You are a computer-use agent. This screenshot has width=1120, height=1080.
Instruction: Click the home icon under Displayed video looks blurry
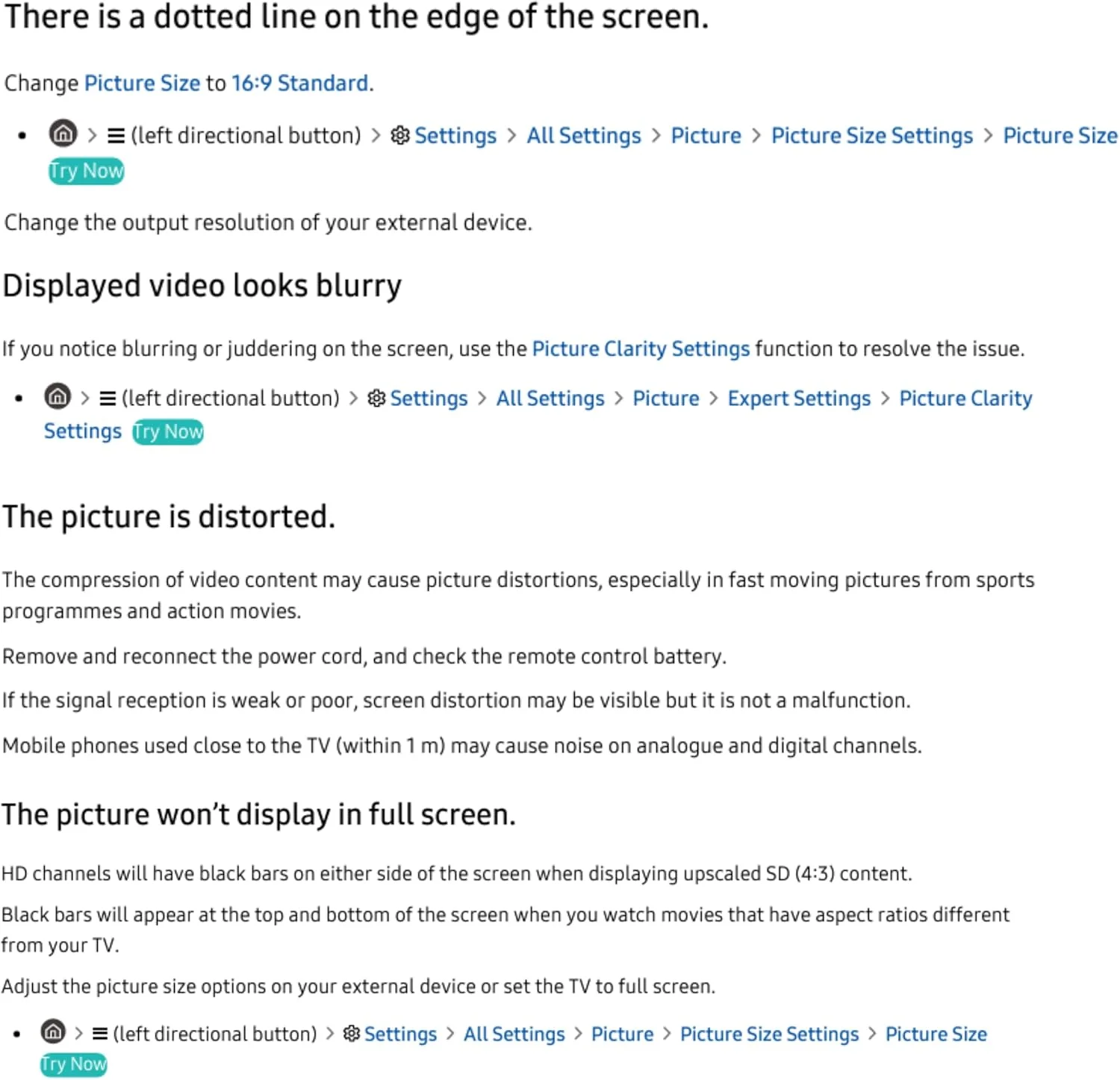click(x=57, y=396)
